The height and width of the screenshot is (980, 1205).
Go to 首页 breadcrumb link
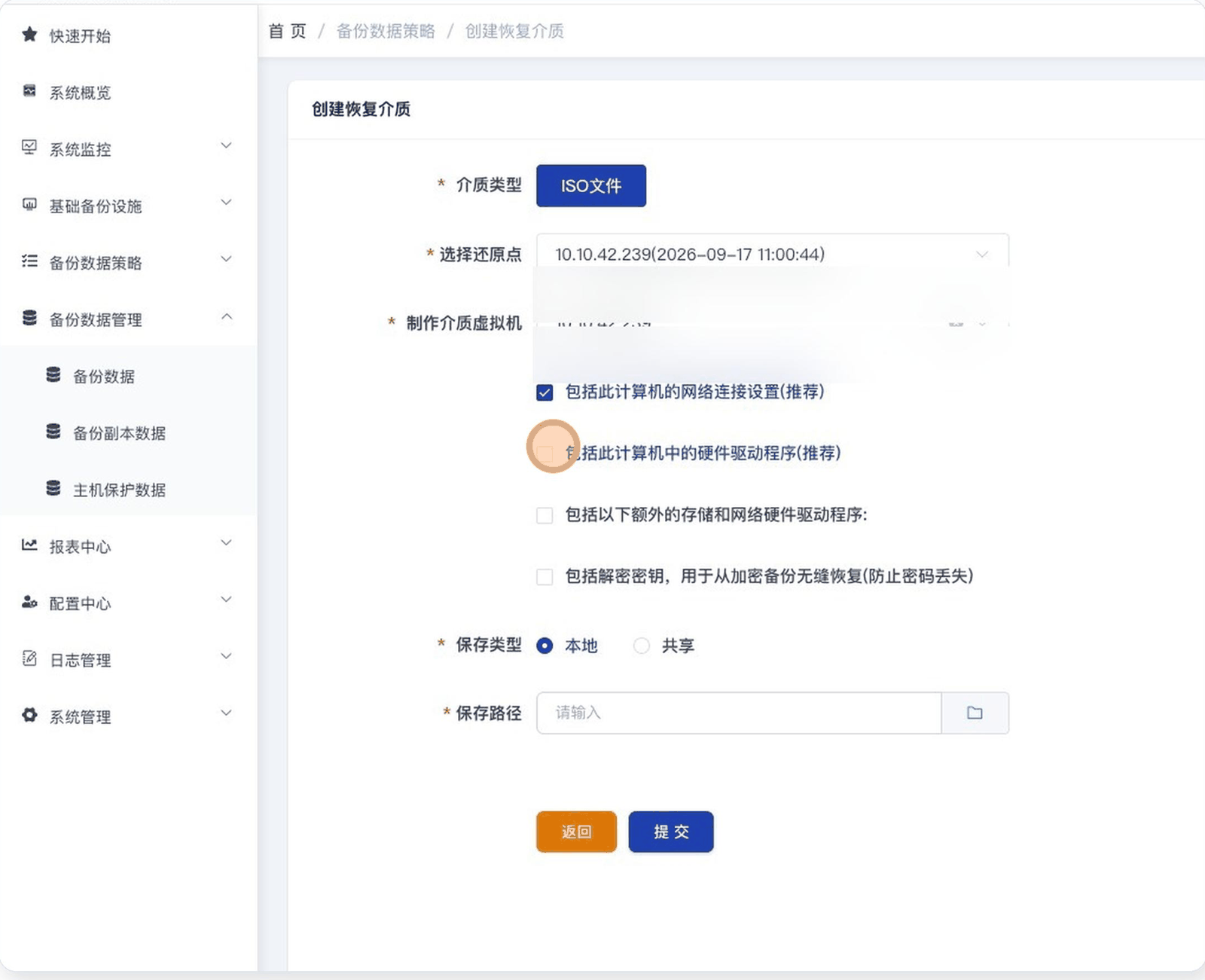coord(288,31)
